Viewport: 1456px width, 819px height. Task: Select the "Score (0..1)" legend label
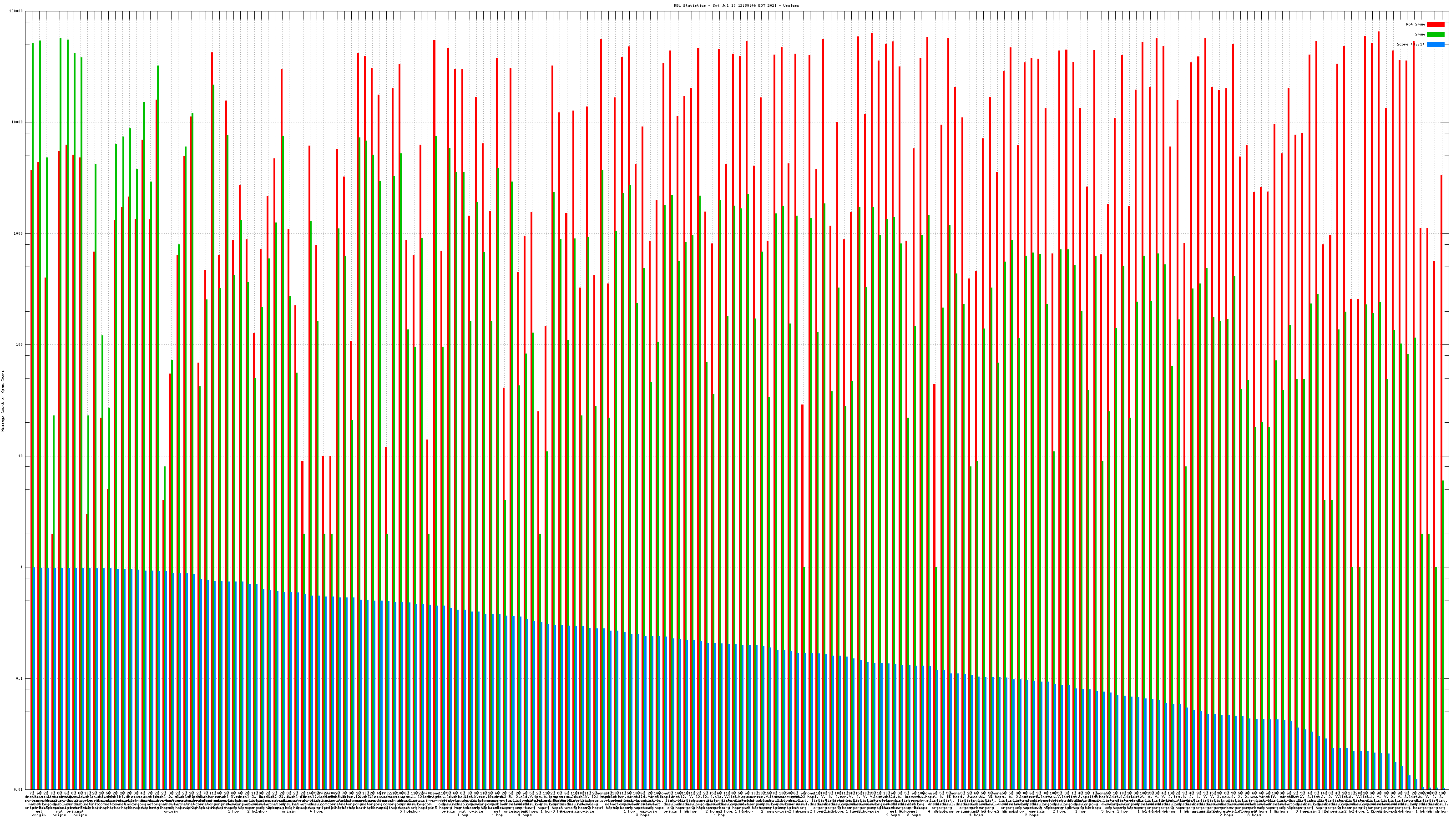(x=1410, y=44)
